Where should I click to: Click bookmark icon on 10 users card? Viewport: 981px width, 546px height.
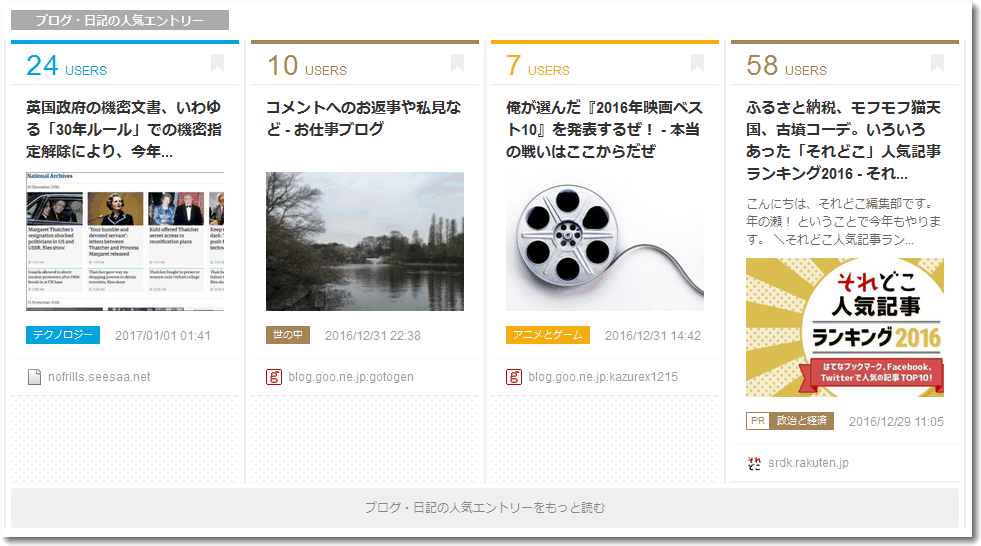tap(457, 64)
